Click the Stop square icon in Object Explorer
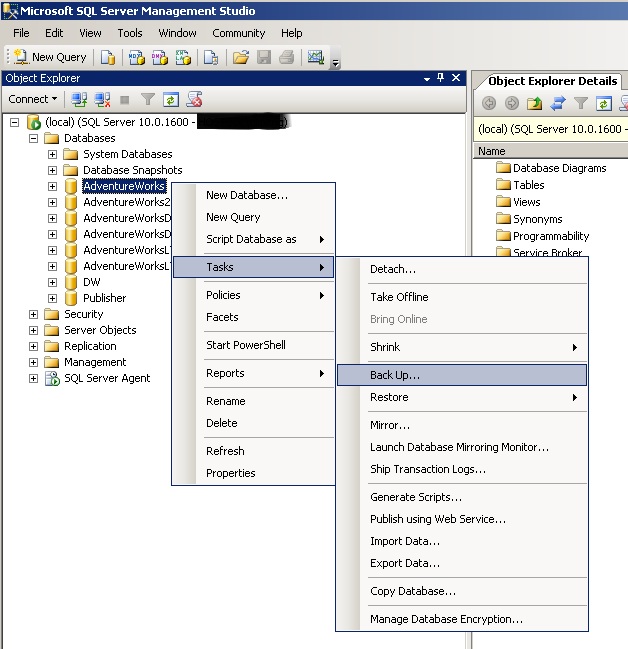 click(125, 100)
